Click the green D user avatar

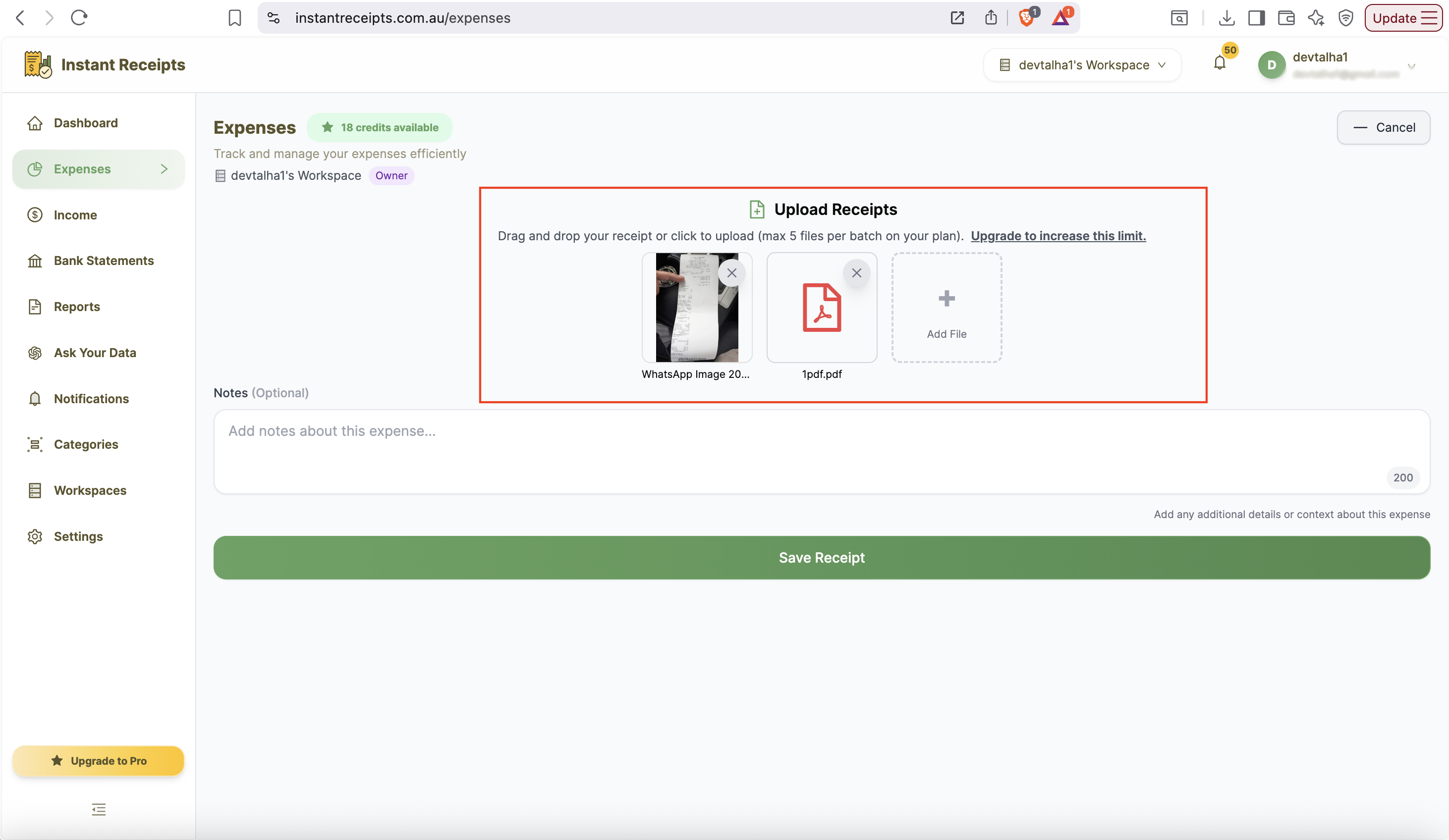1272,65
